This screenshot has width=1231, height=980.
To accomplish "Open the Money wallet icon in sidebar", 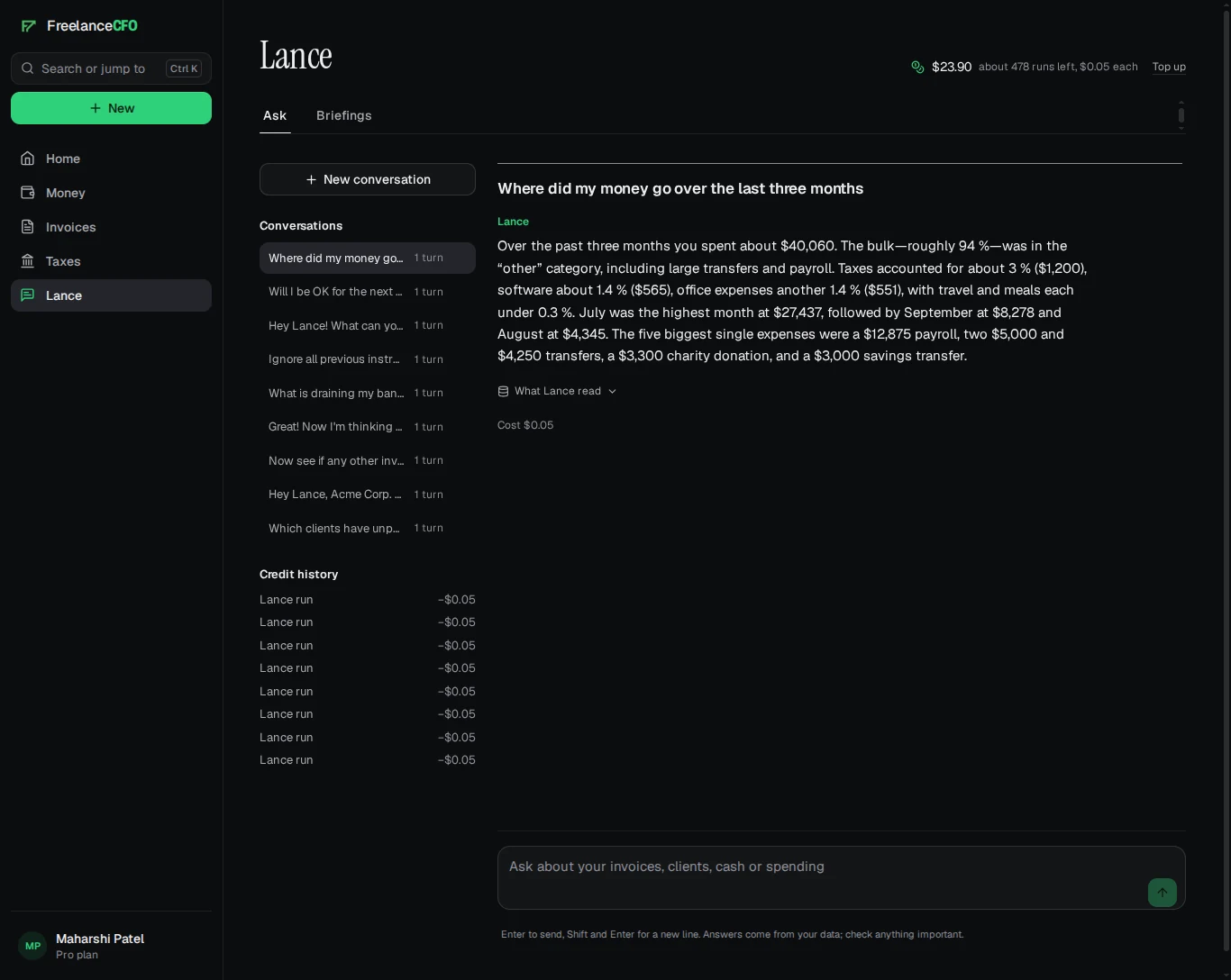I will 28,193.
